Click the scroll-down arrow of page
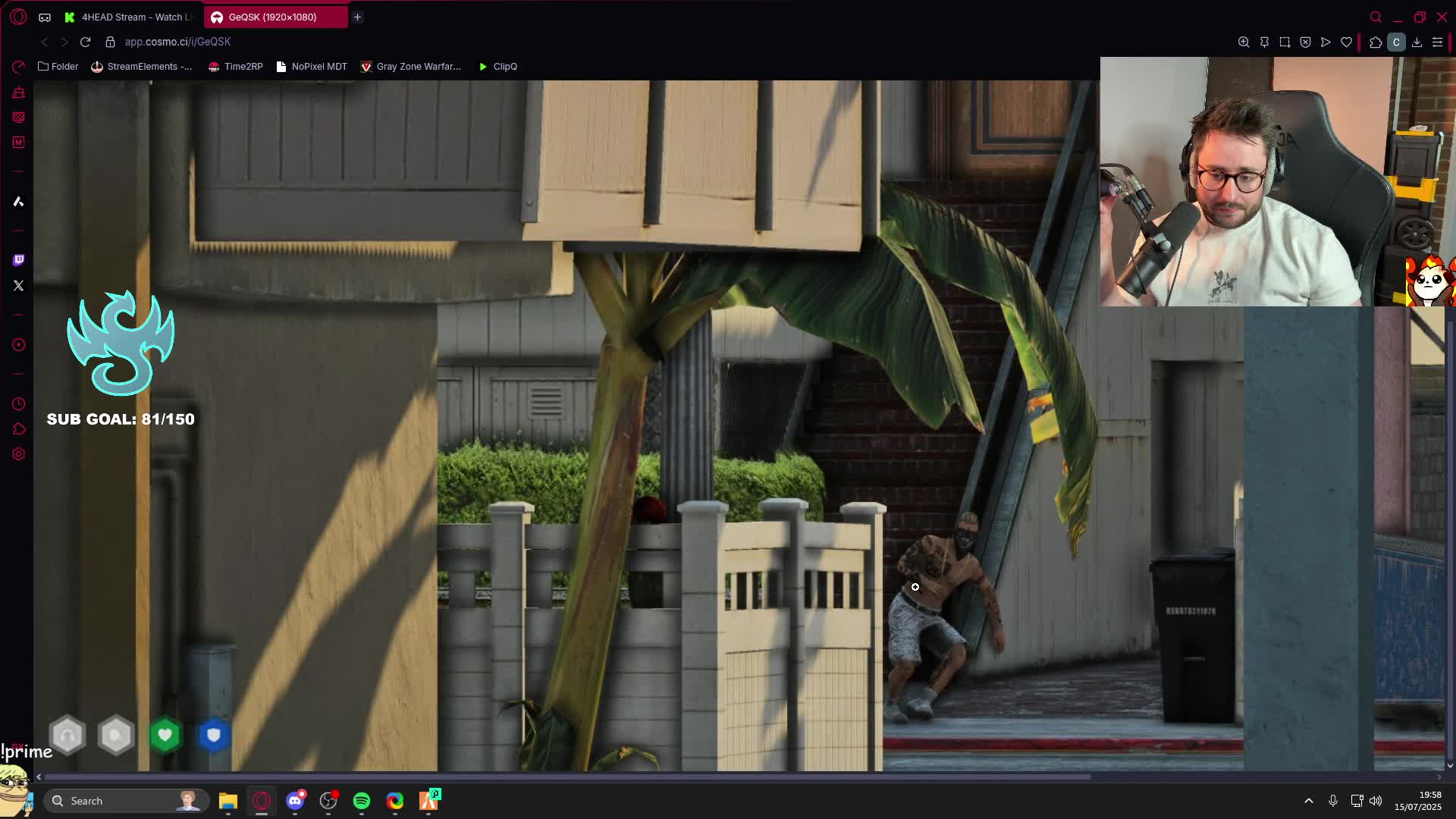Screen dimensions: 1456x819 pos(1450,765)
